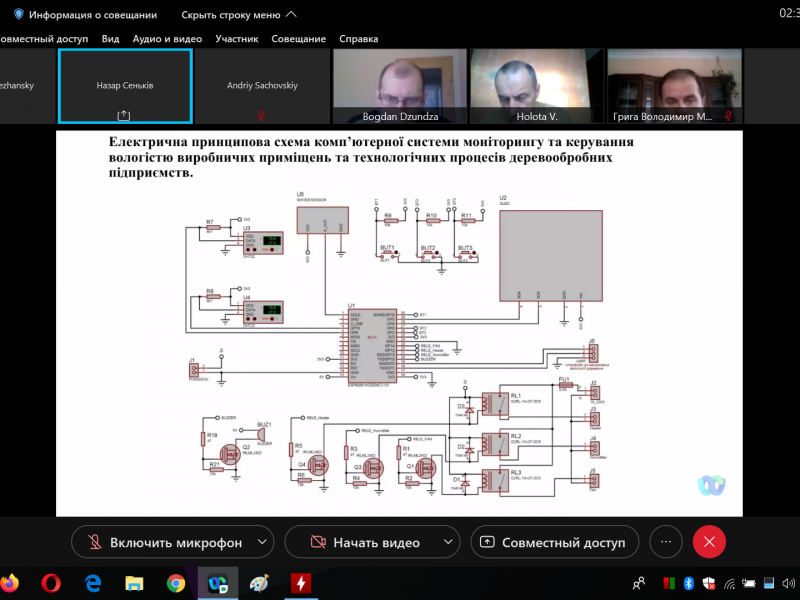
Task: Open Google Chrome from taskbar
Action: pyautogui.click(x=176, y=583)
